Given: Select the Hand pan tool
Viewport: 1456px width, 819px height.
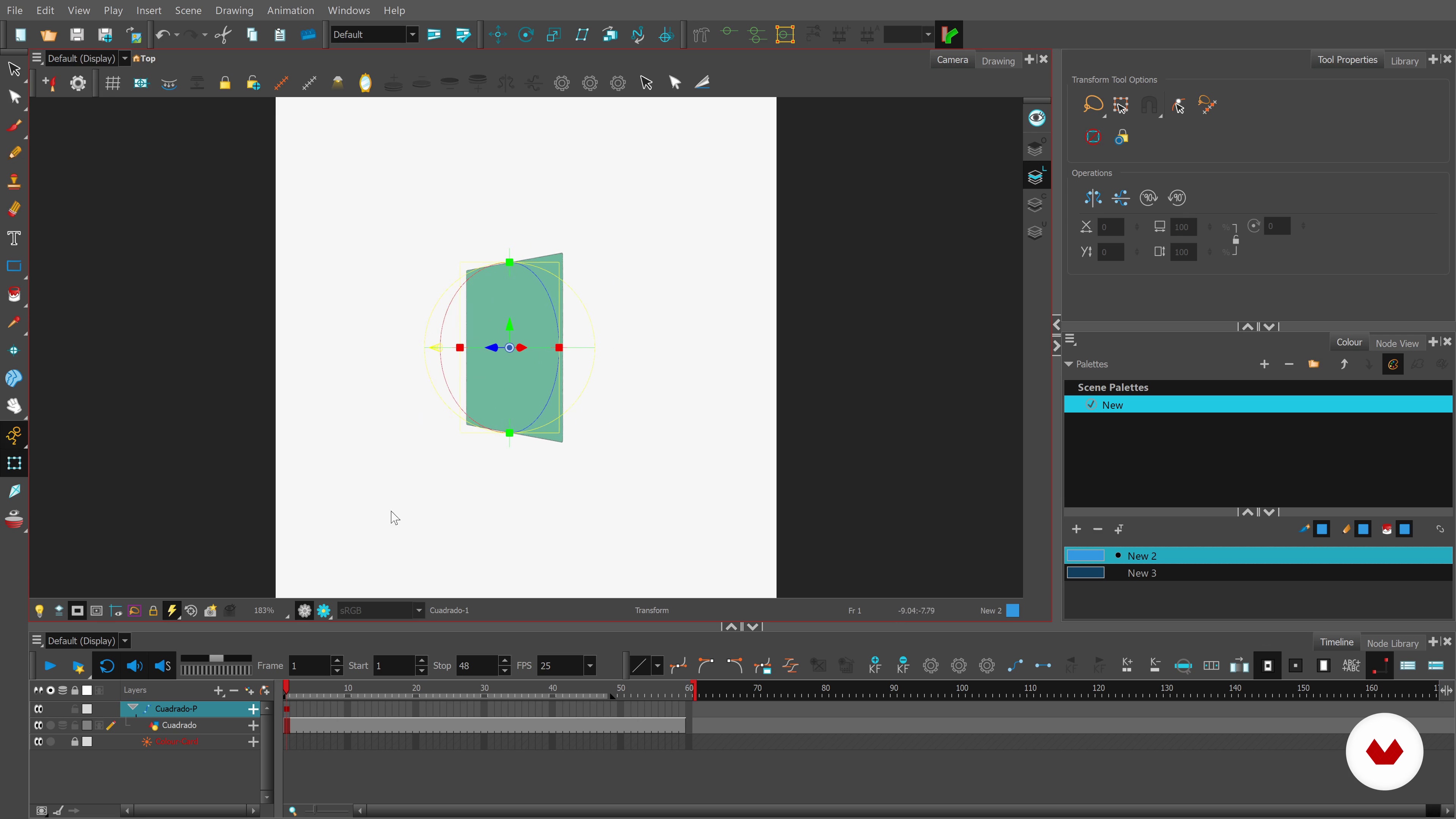Looking at the screenshot, I should pyautogui.click(x=14, y=406).
